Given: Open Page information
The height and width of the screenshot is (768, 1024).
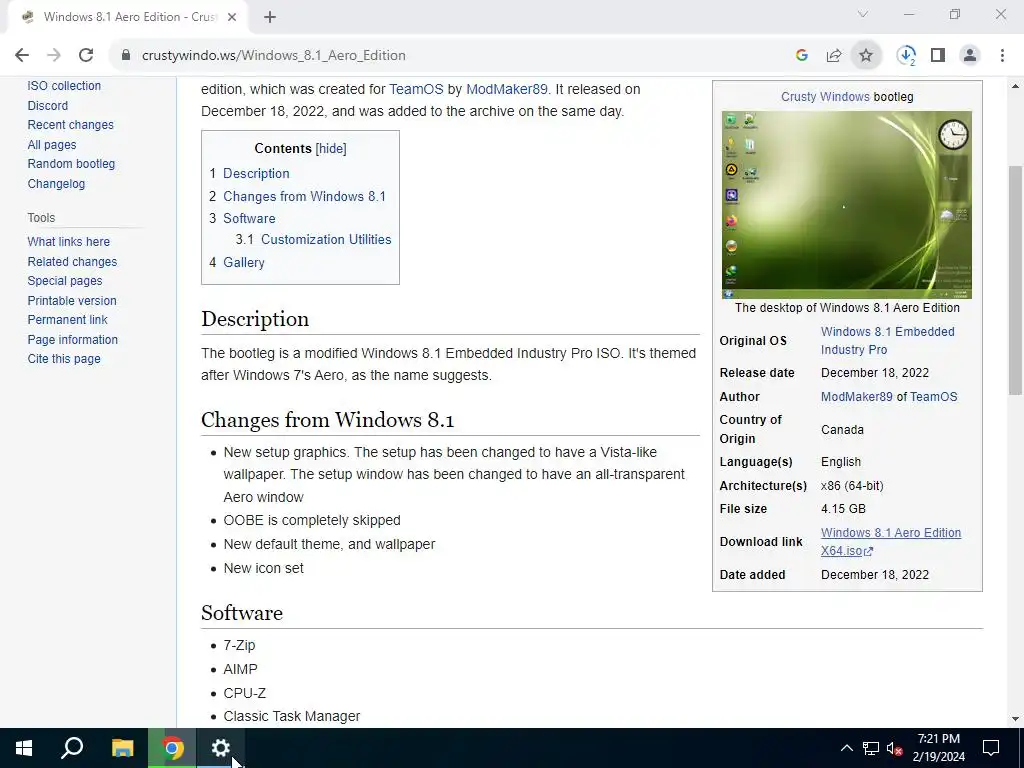Looking at the screenshot, I should pyautogui.click(x=72, y=340).
